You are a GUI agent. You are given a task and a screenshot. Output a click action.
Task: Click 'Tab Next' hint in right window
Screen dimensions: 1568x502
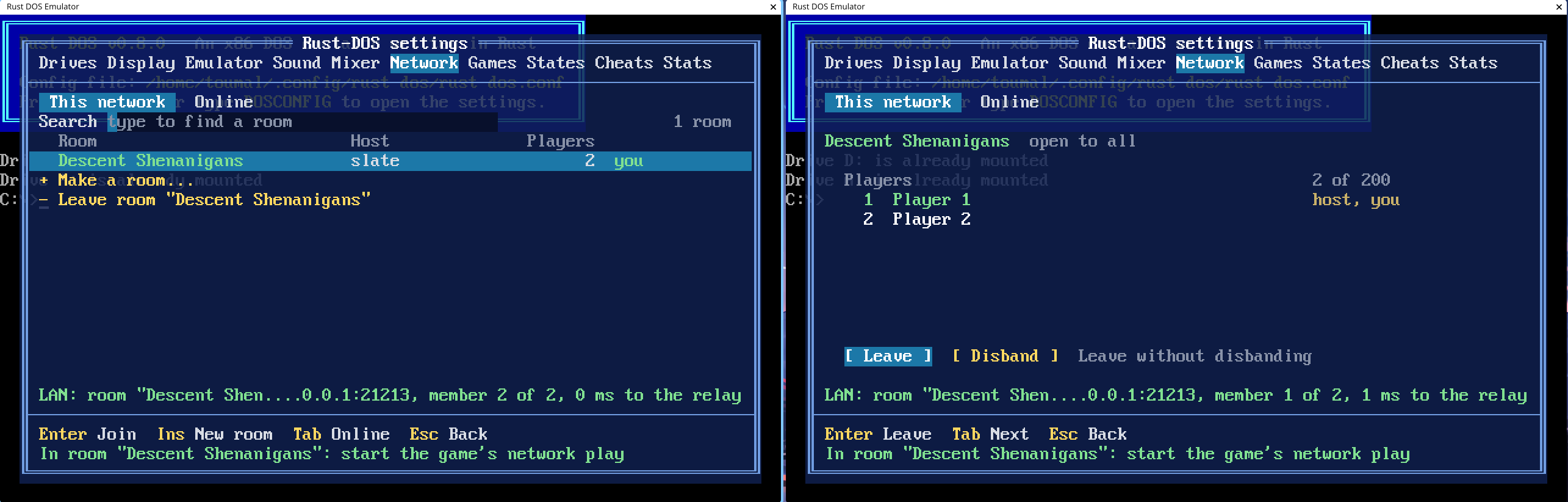coord(991,434)
